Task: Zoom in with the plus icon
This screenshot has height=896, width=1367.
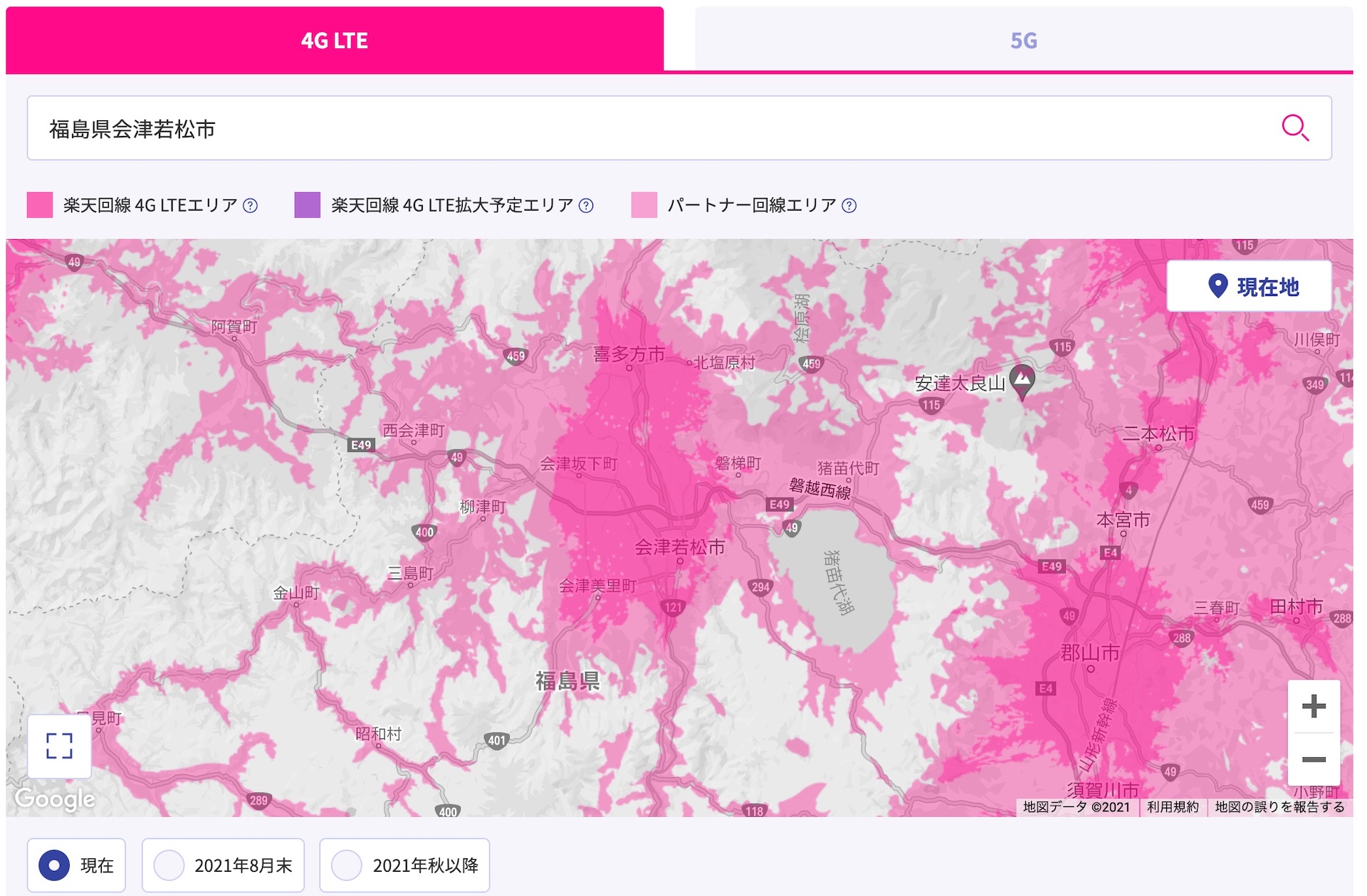Action: [1312, 707]
